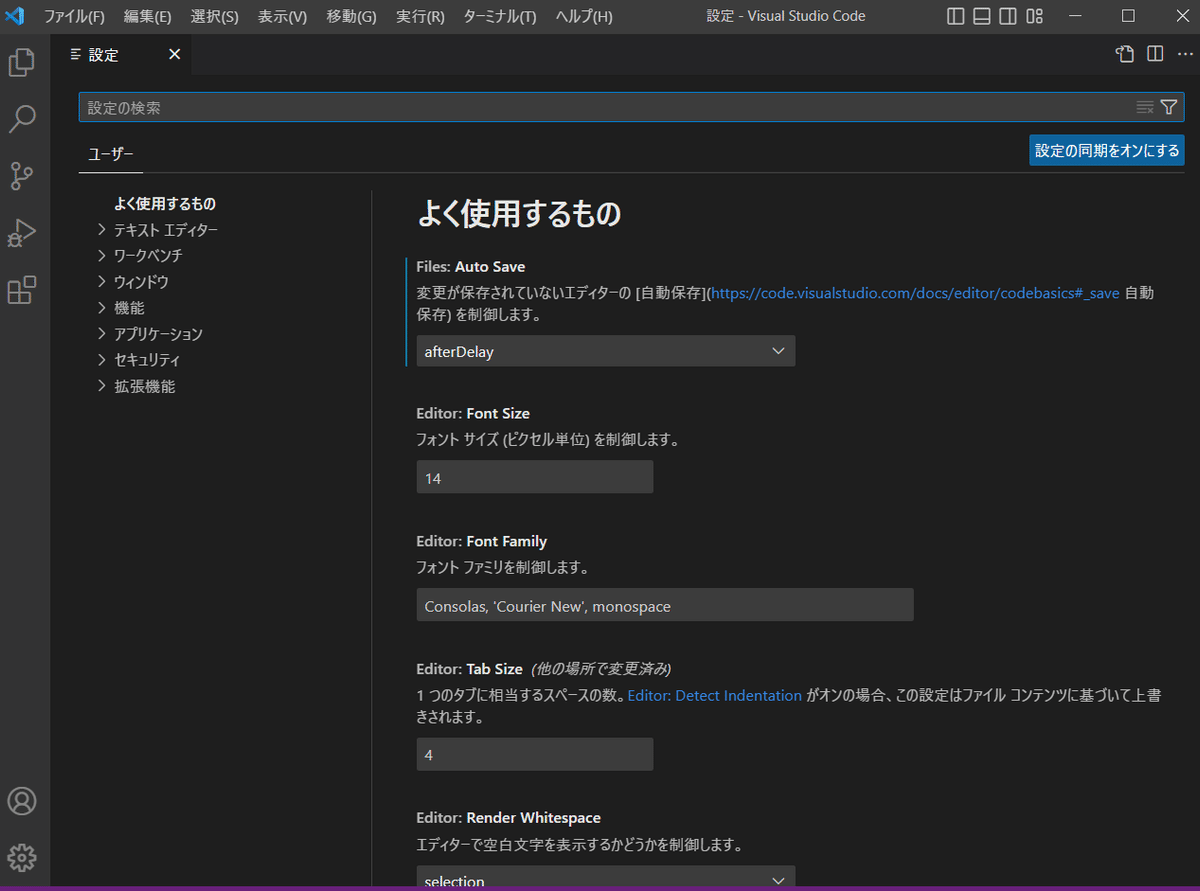Open ターミナル(T) menu
Screen dimensions: 1200x891
(500, 16)
